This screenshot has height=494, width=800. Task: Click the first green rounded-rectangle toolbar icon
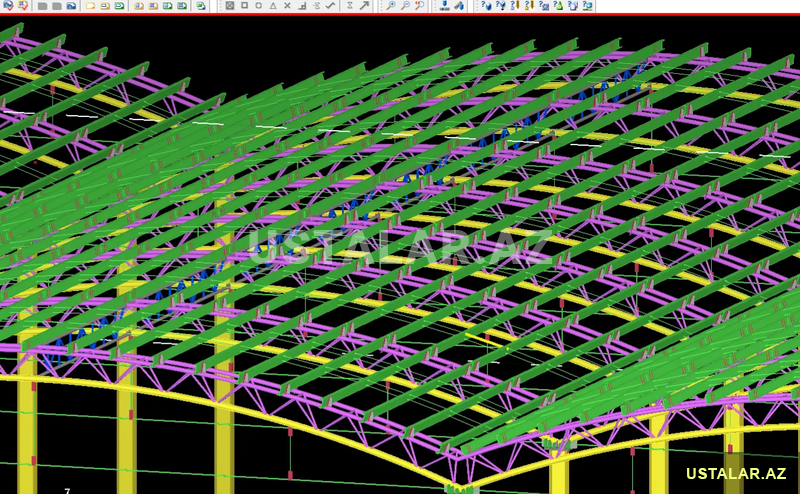119,6
